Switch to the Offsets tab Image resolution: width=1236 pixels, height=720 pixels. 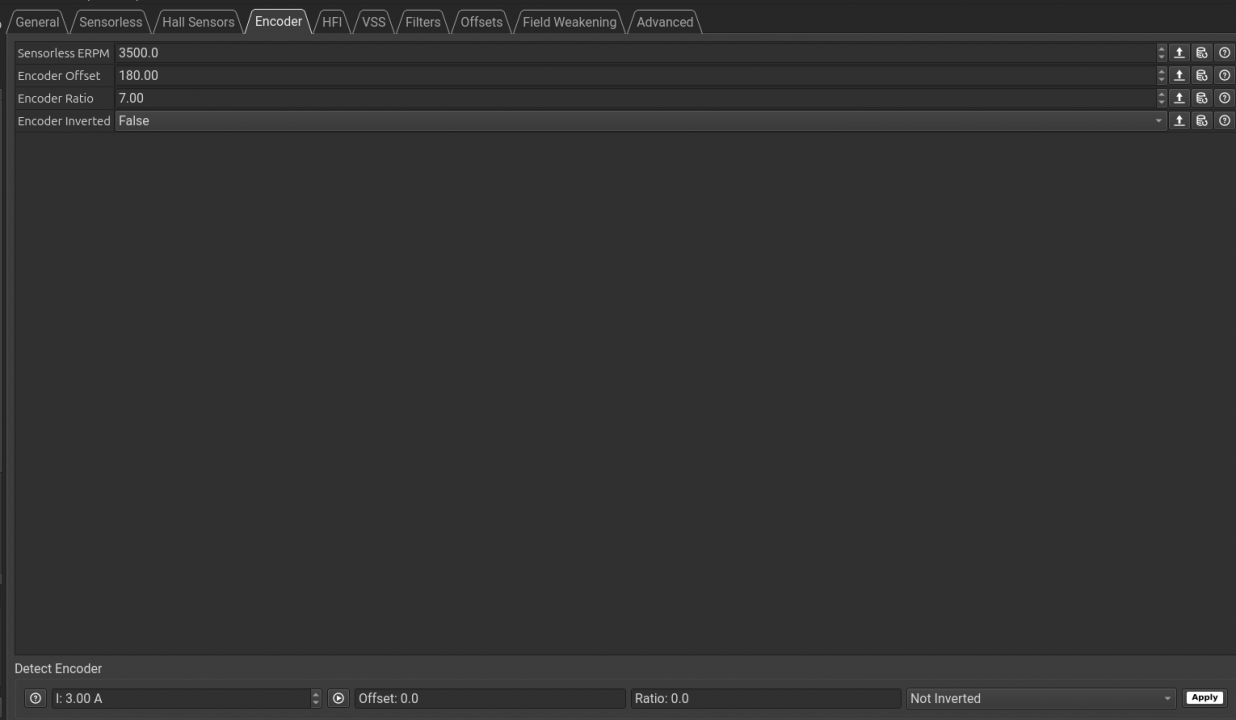click(481, 22)
